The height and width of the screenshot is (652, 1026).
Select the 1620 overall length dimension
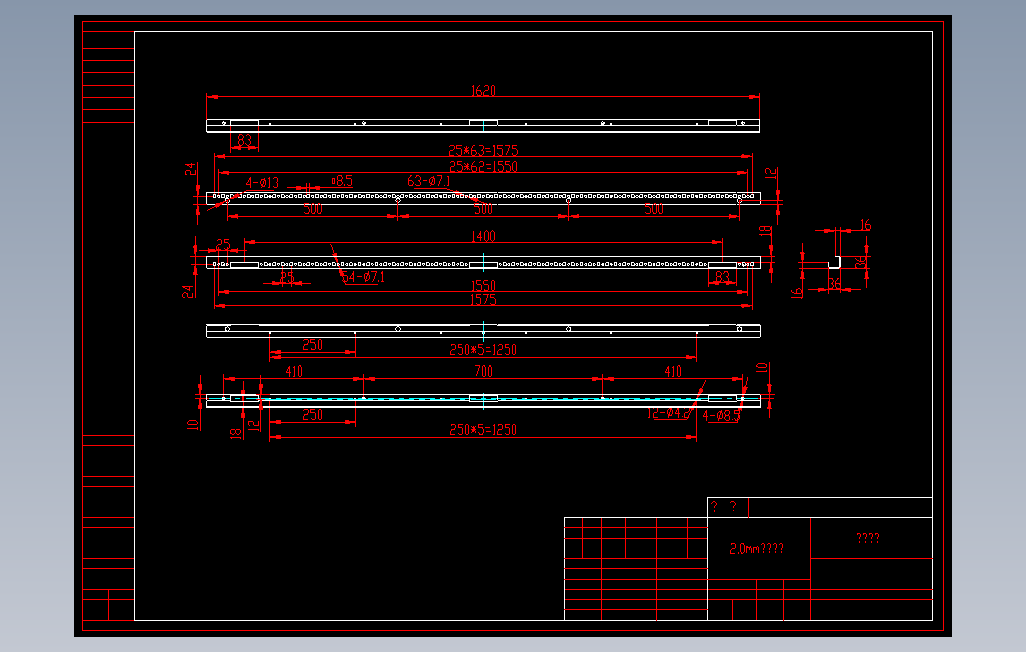484,91
